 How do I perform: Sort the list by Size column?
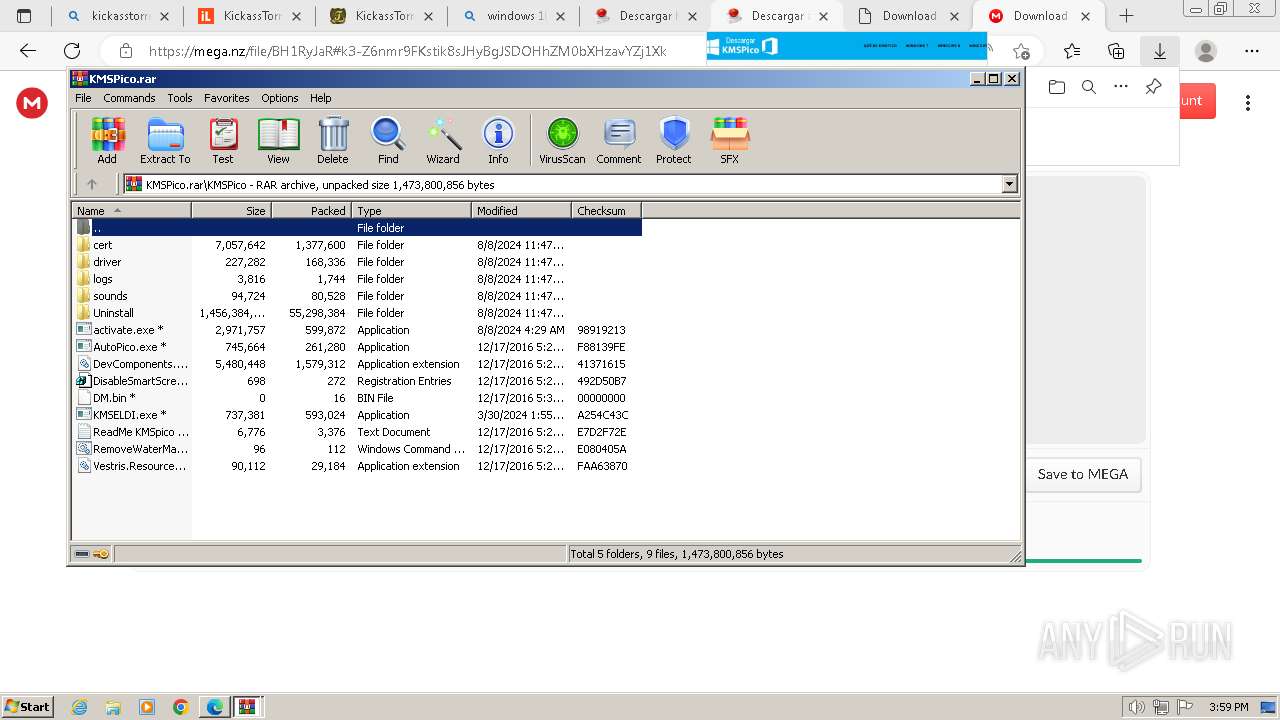(x=231, y=210)
